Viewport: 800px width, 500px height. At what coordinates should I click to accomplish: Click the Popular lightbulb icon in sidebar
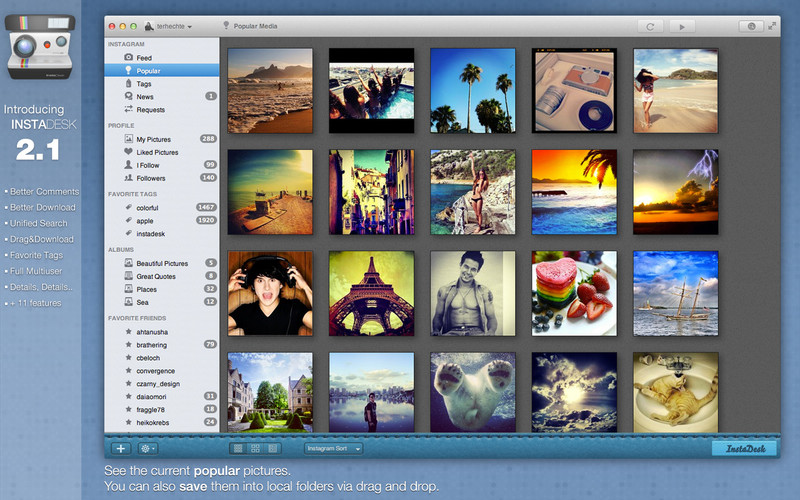129,70
